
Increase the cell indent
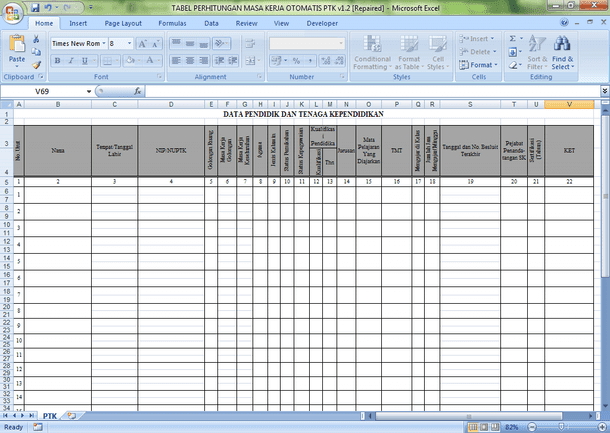pyautogui.click(x=233, y=61)
